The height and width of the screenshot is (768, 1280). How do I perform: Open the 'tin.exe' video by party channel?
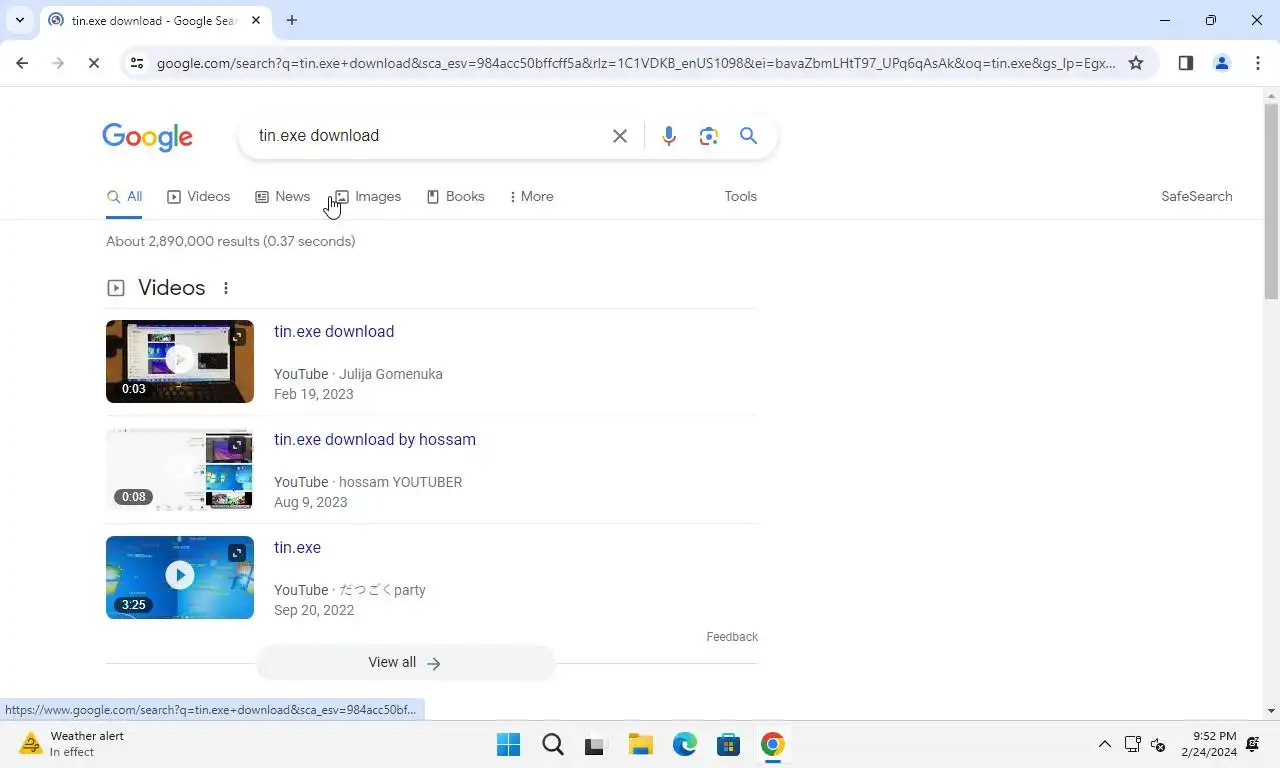(x=297, y=548)
